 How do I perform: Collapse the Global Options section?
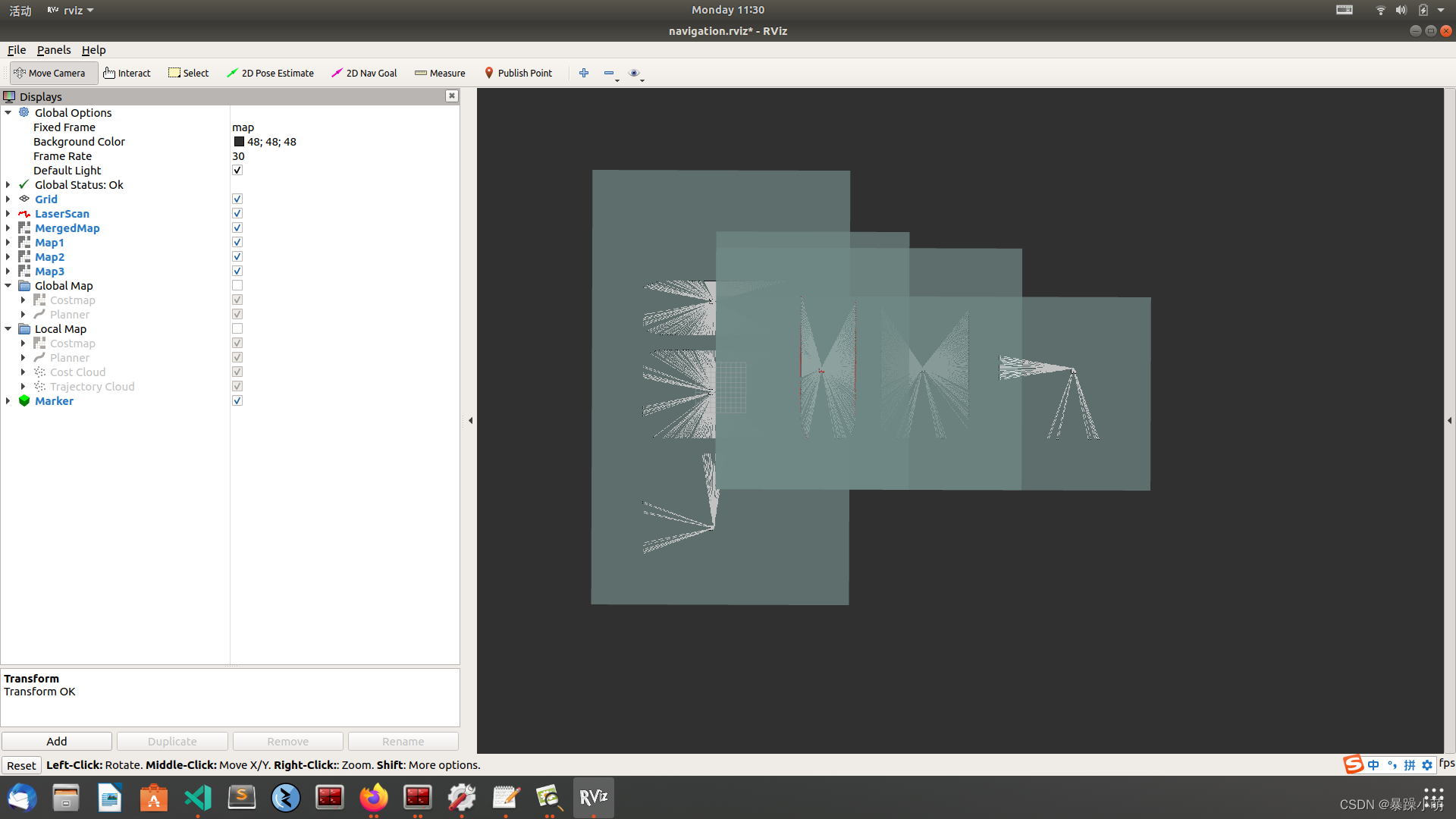pos(8,113)
